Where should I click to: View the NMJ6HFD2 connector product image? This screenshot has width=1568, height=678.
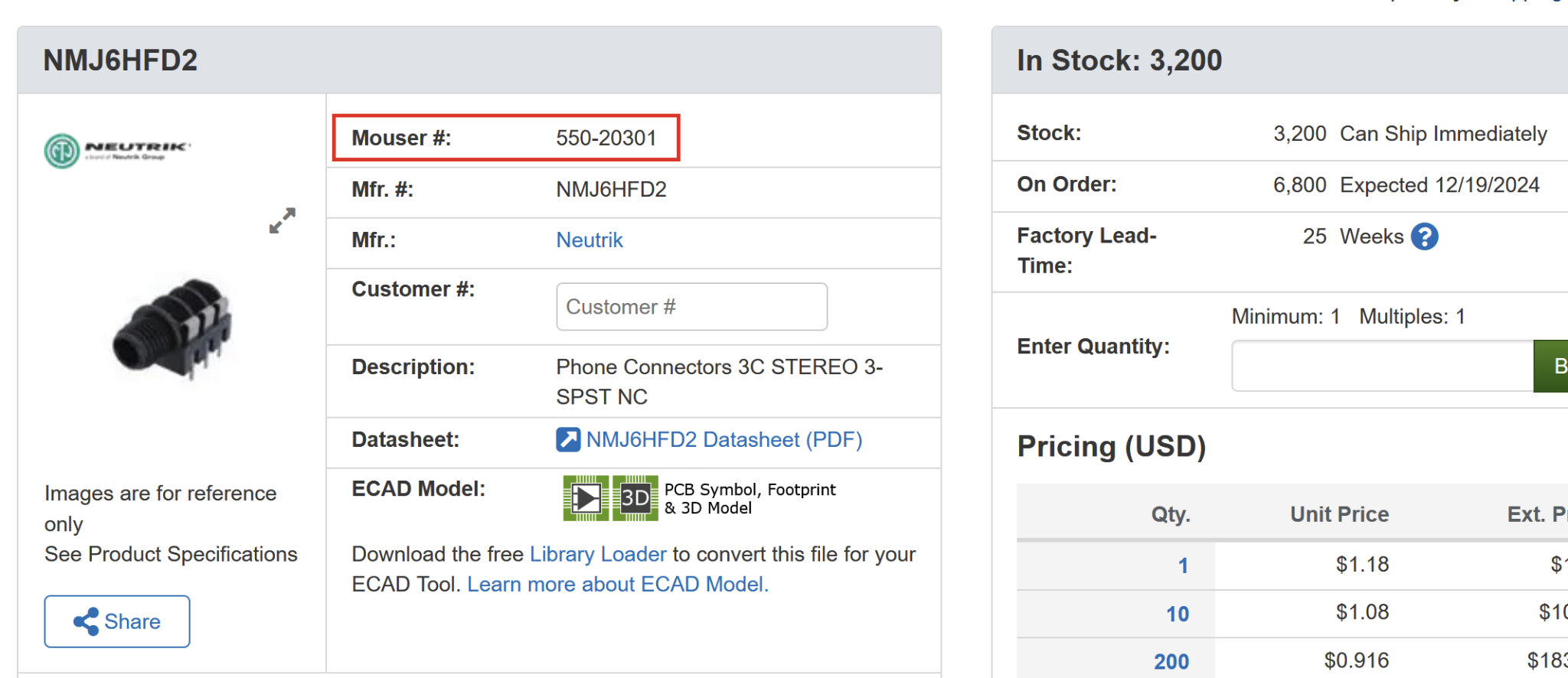(x=173, y=328)
